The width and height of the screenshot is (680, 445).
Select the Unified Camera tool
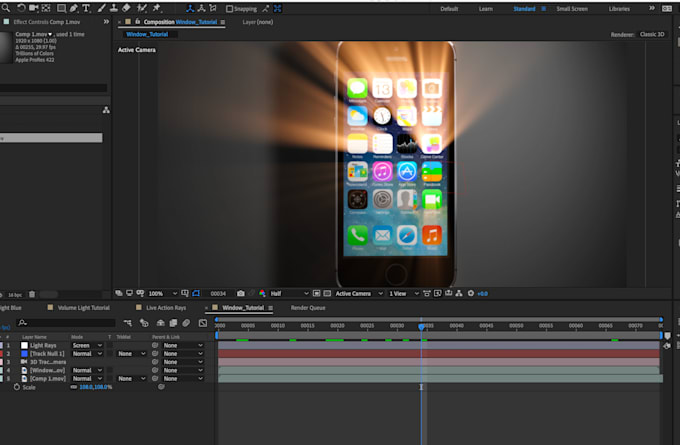coord(33,8)
